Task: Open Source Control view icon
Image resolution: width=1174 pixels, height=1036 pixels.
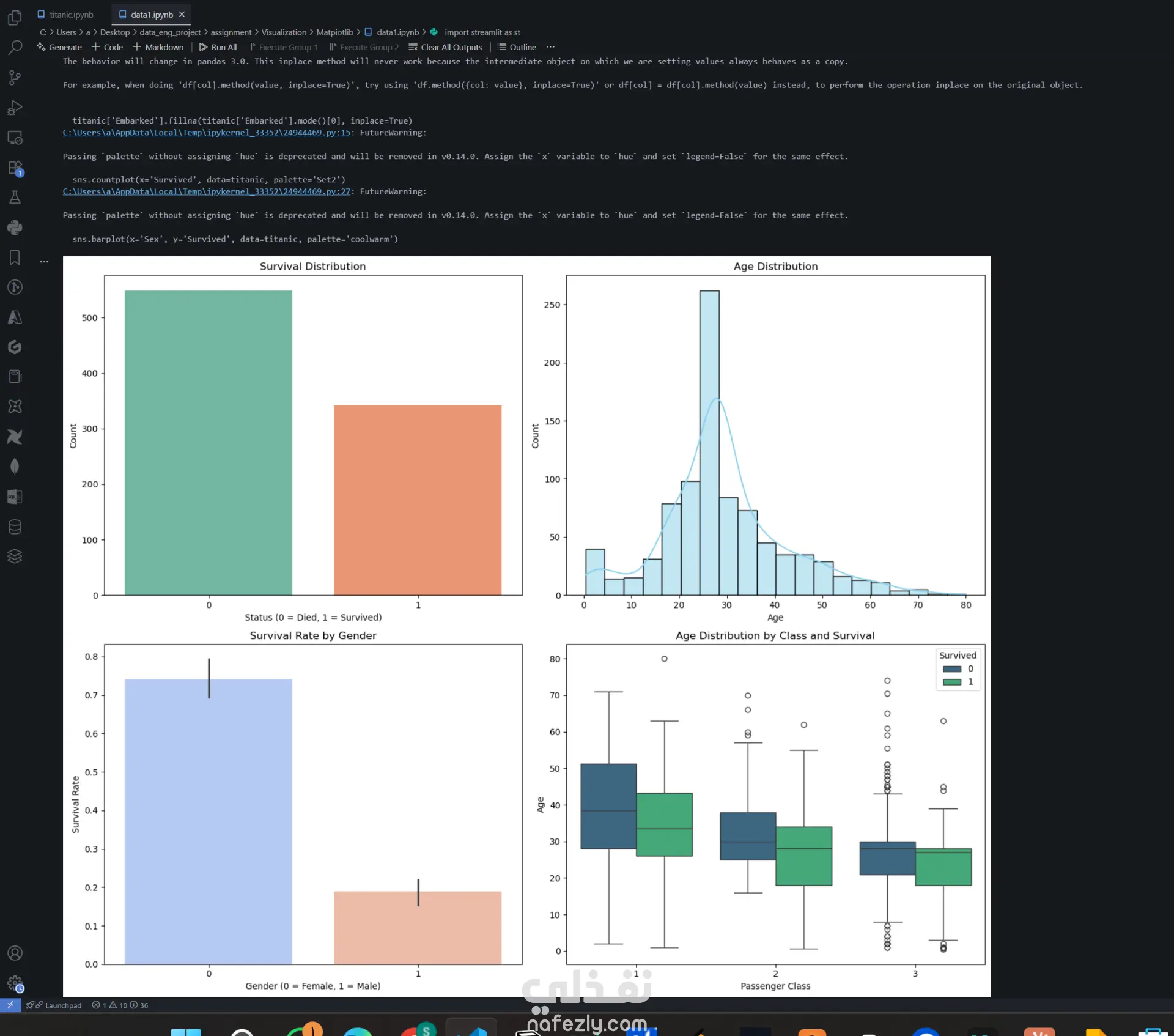Action: tap(15, 78)
